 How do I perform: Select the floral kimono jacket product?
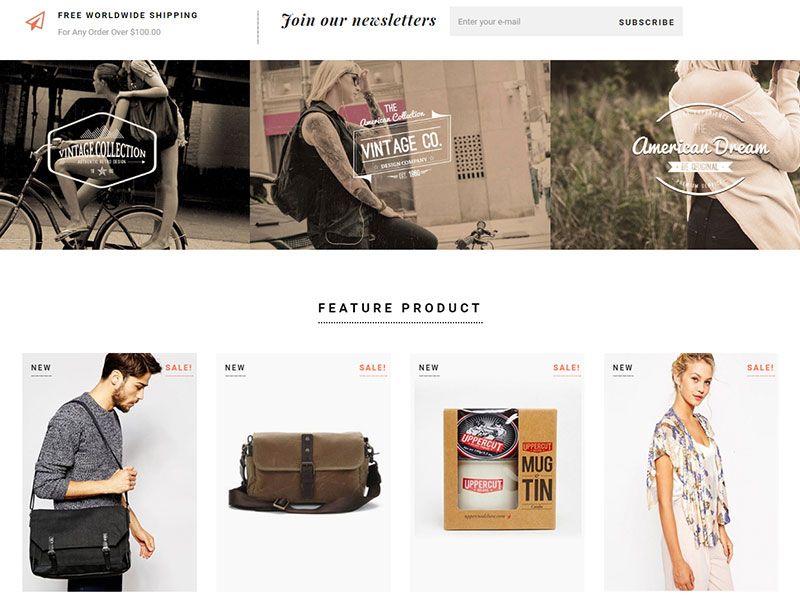point(691,472)
